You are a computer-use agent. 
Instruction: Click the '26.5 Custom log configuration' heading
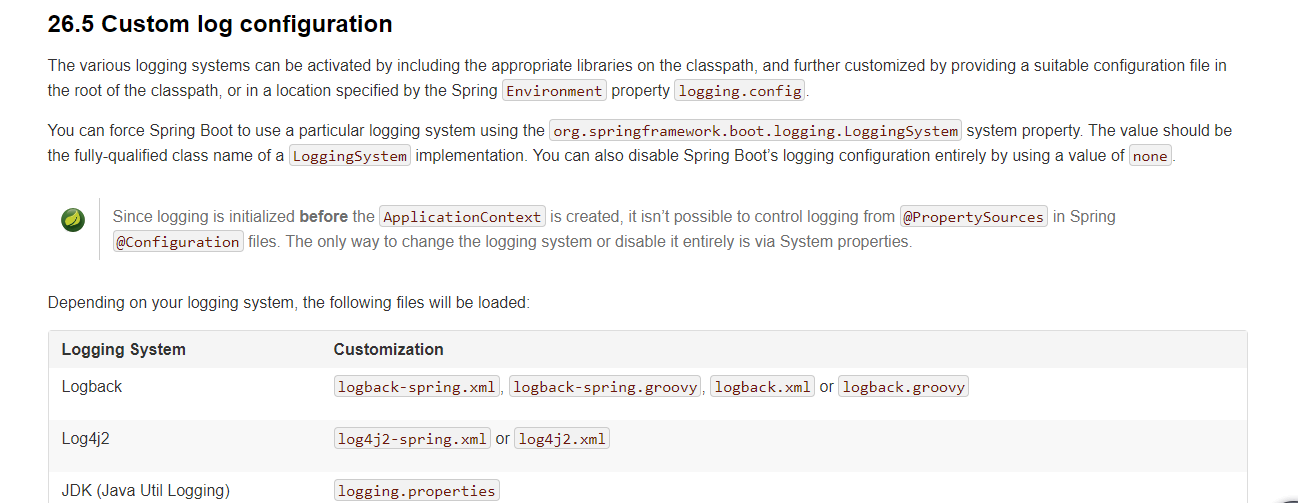(x=220, y=24)
